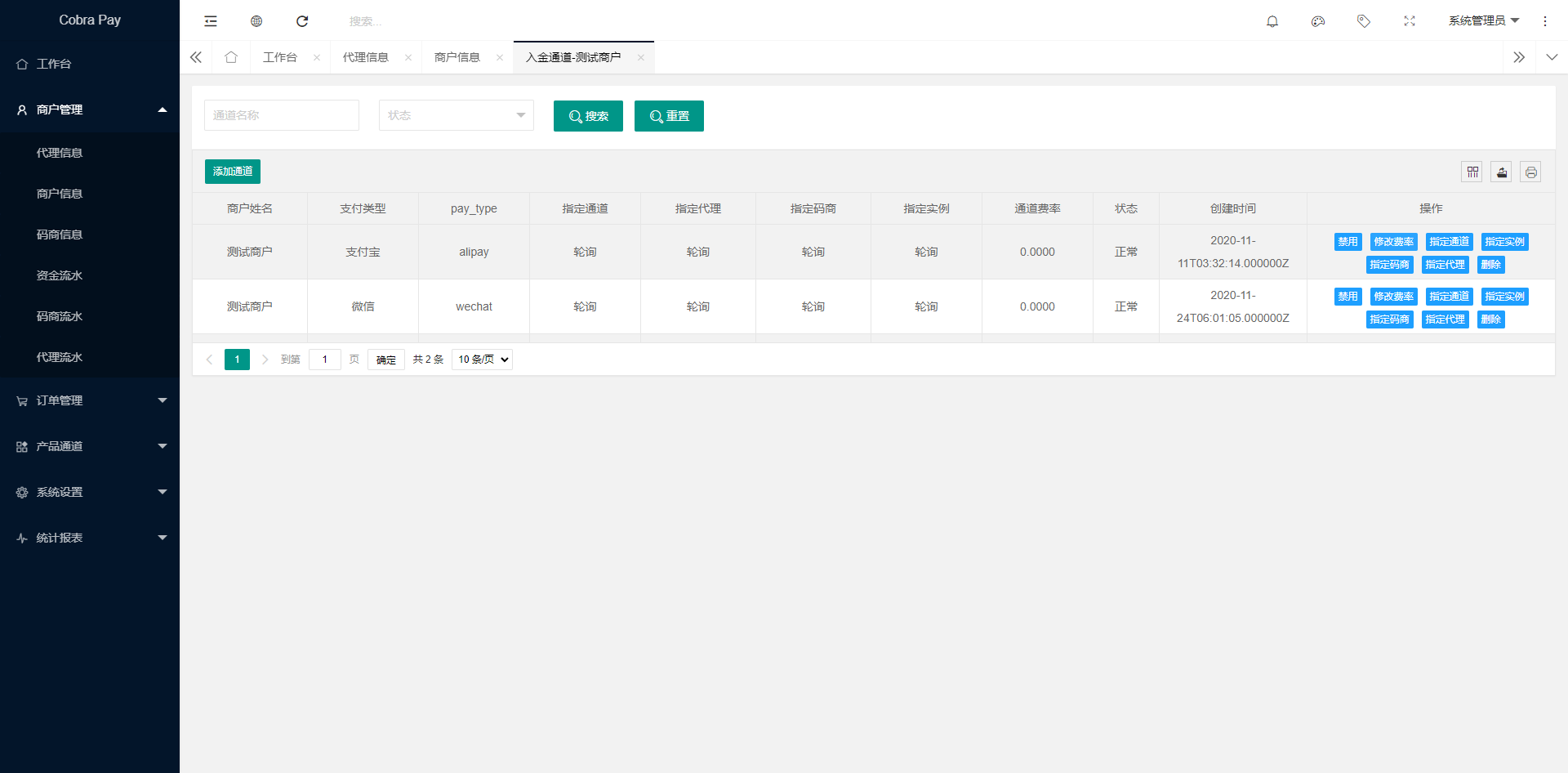Click the alipay pay_type cell
1568x773 pixels.
tap(474, 252)
